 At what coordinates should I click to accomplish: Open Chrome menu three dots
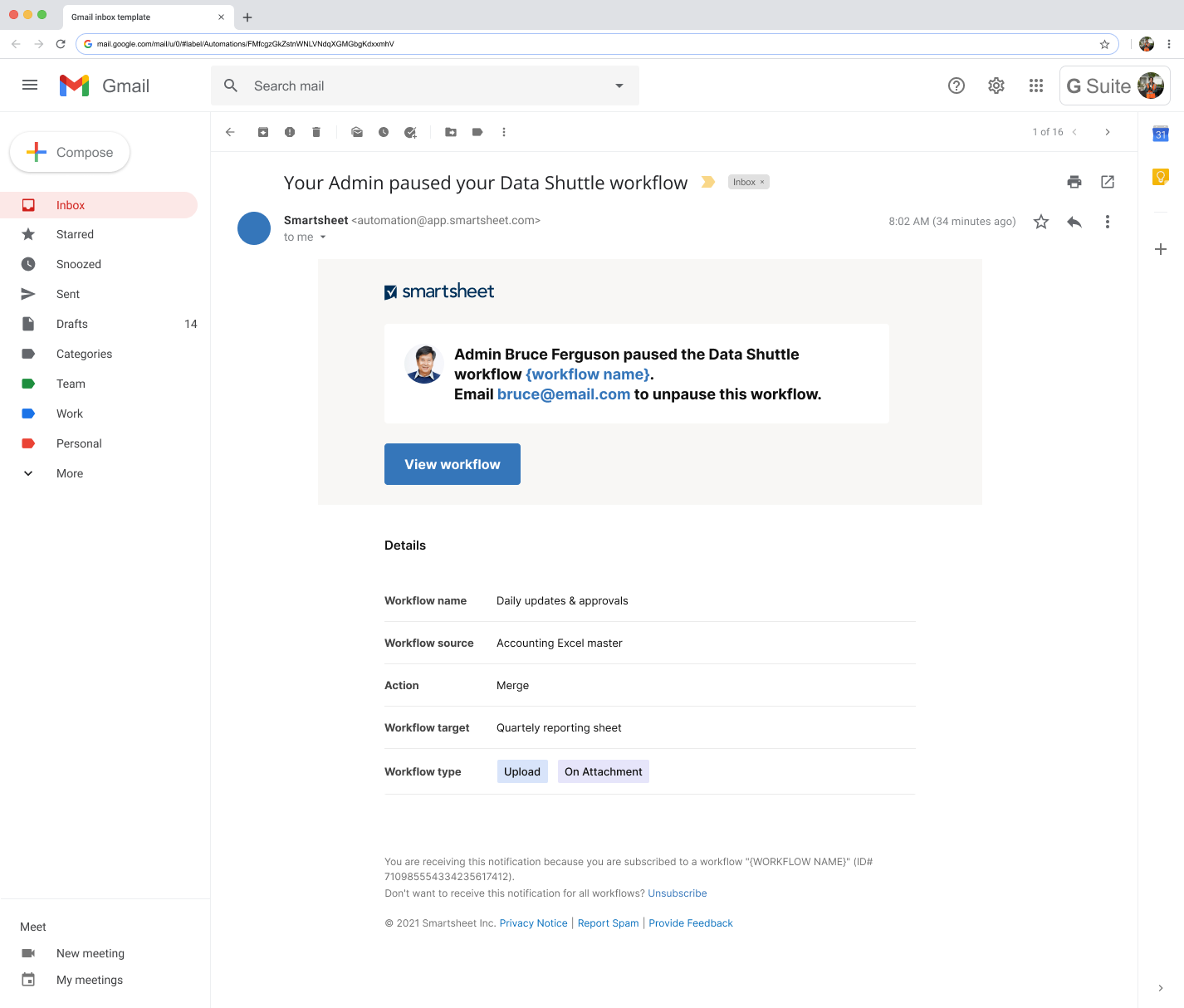tap(1169, 44)
